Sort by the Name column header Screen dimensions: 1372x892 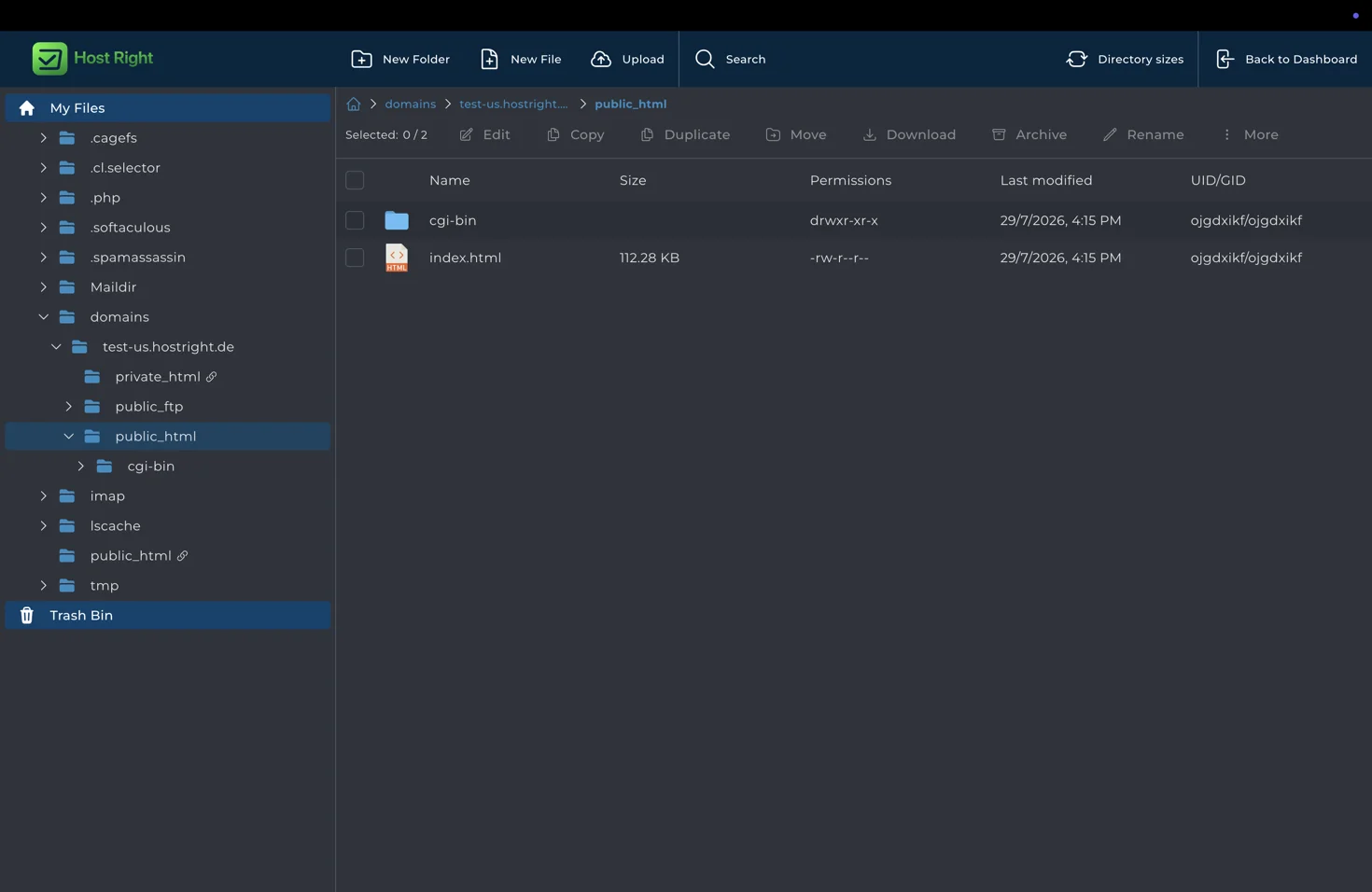[x=450, y=180]
